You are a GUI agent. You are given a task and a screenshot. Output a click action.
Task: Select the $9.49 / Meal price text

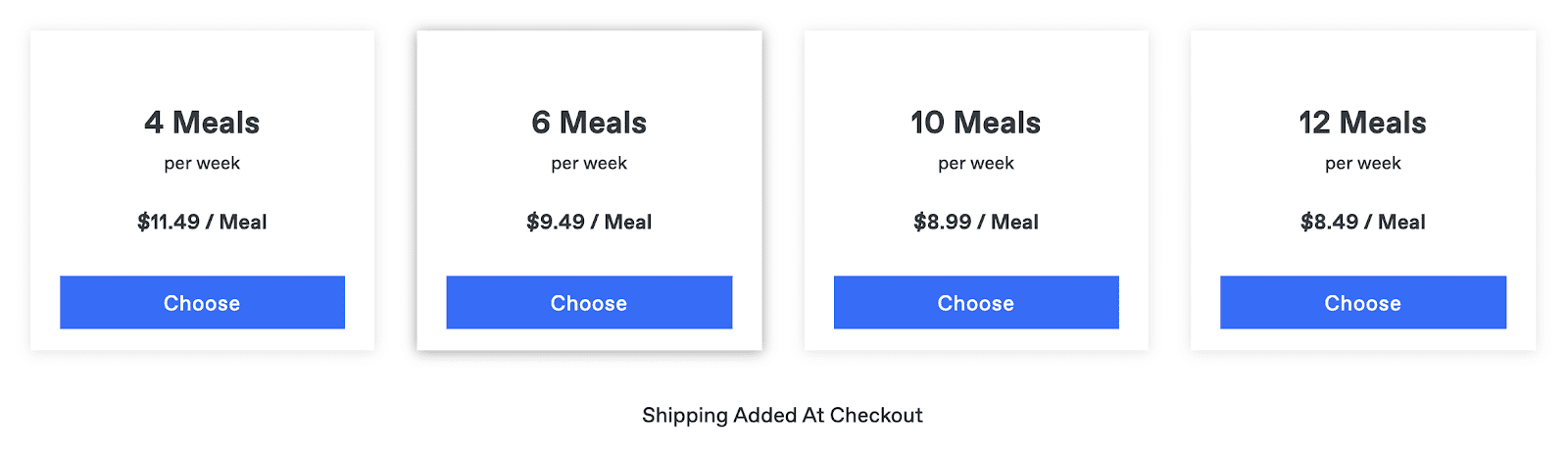[589, 222]
